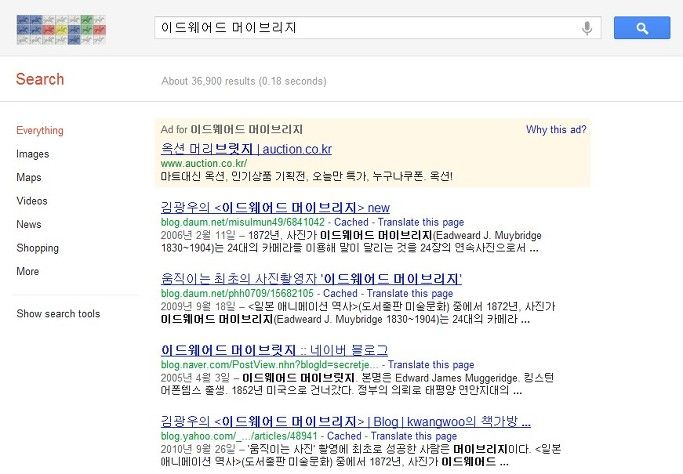Switch to News results
683x474 pixels.
[x=29, y=224]
